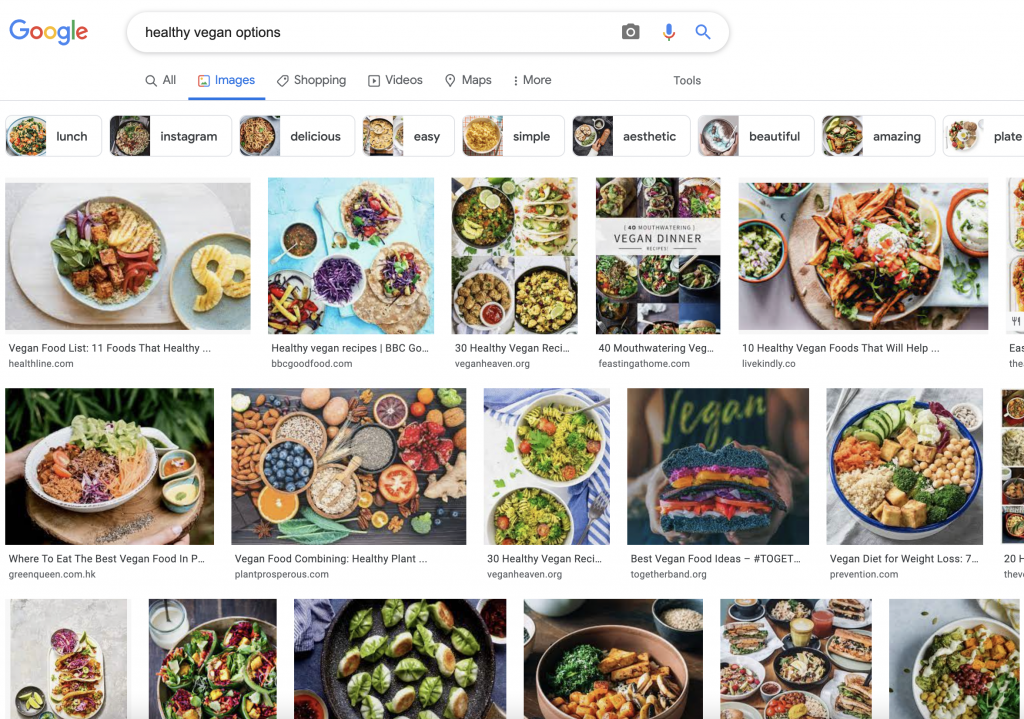Screen dimensions: 1024x719
Task: Search by image using camera icon
Action: tap(630, 32)
